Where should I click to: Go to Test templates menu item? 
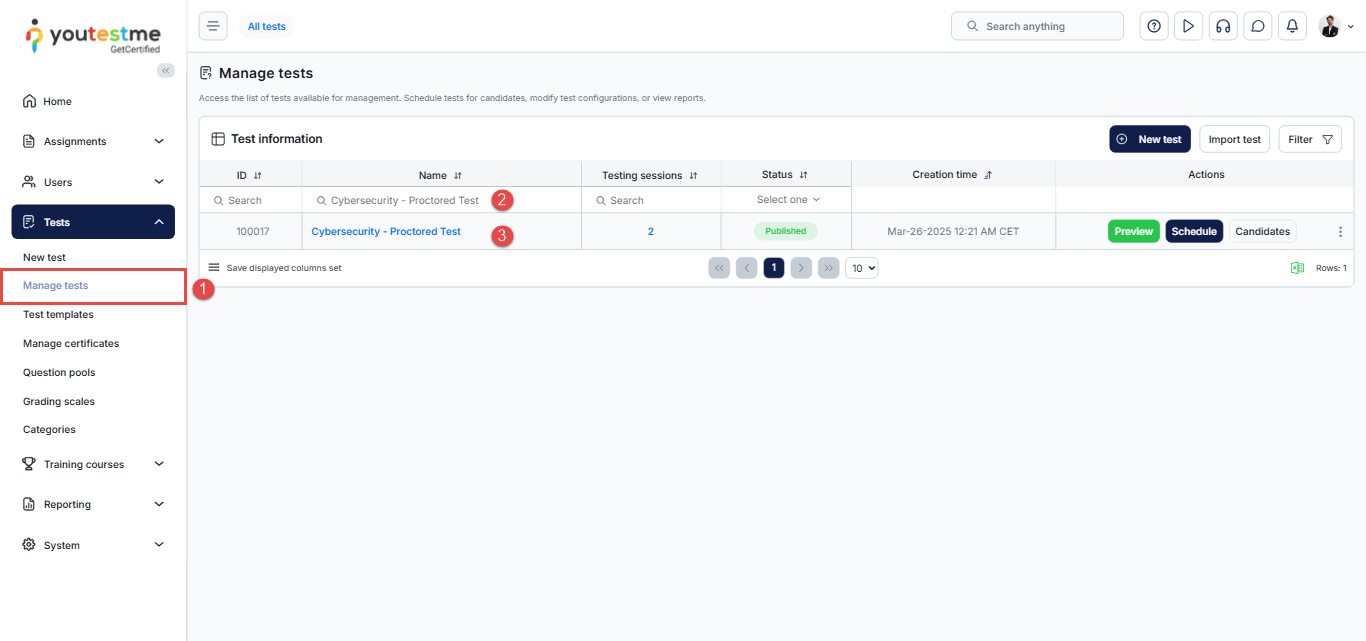pyautogui.click(x=58, y=314)
